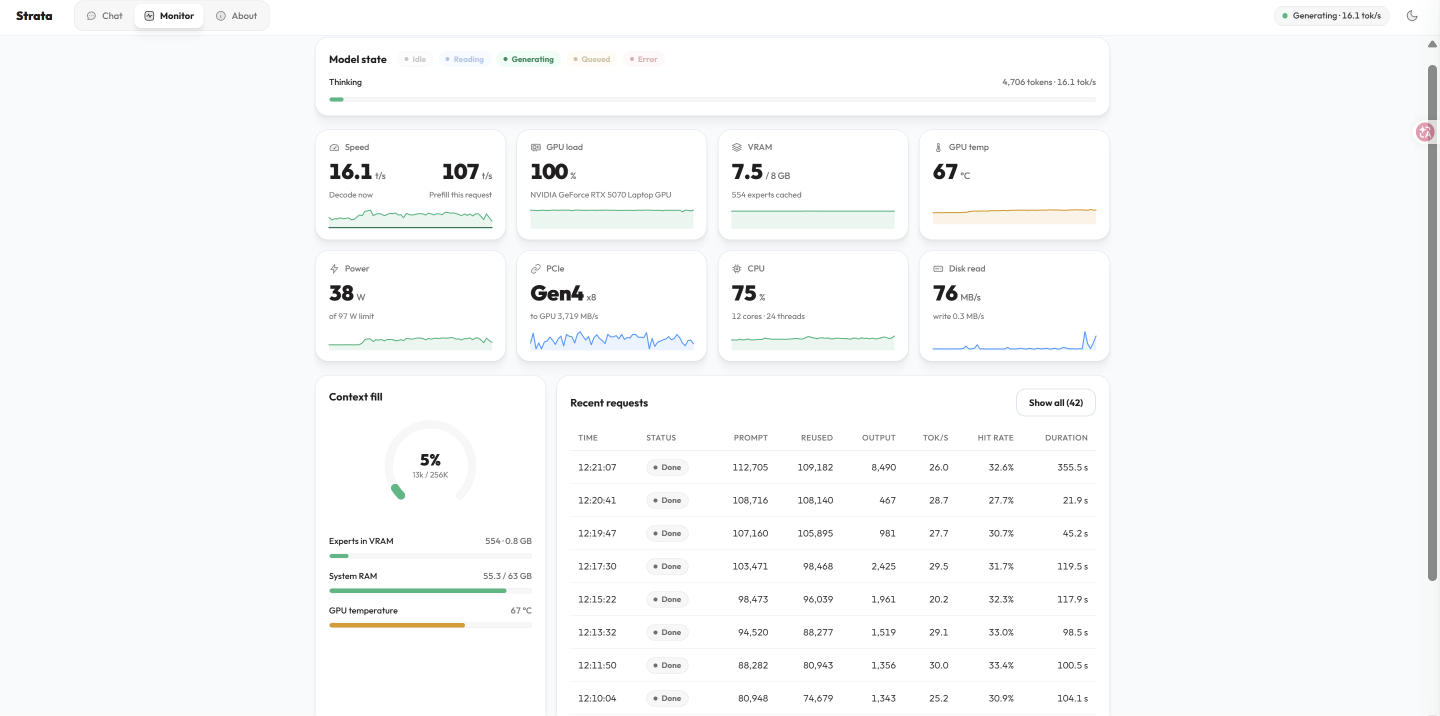Viewport: 1440px width, 716px height.
Task: Show all 42 recent requests
Action: tap(1056, 403)
